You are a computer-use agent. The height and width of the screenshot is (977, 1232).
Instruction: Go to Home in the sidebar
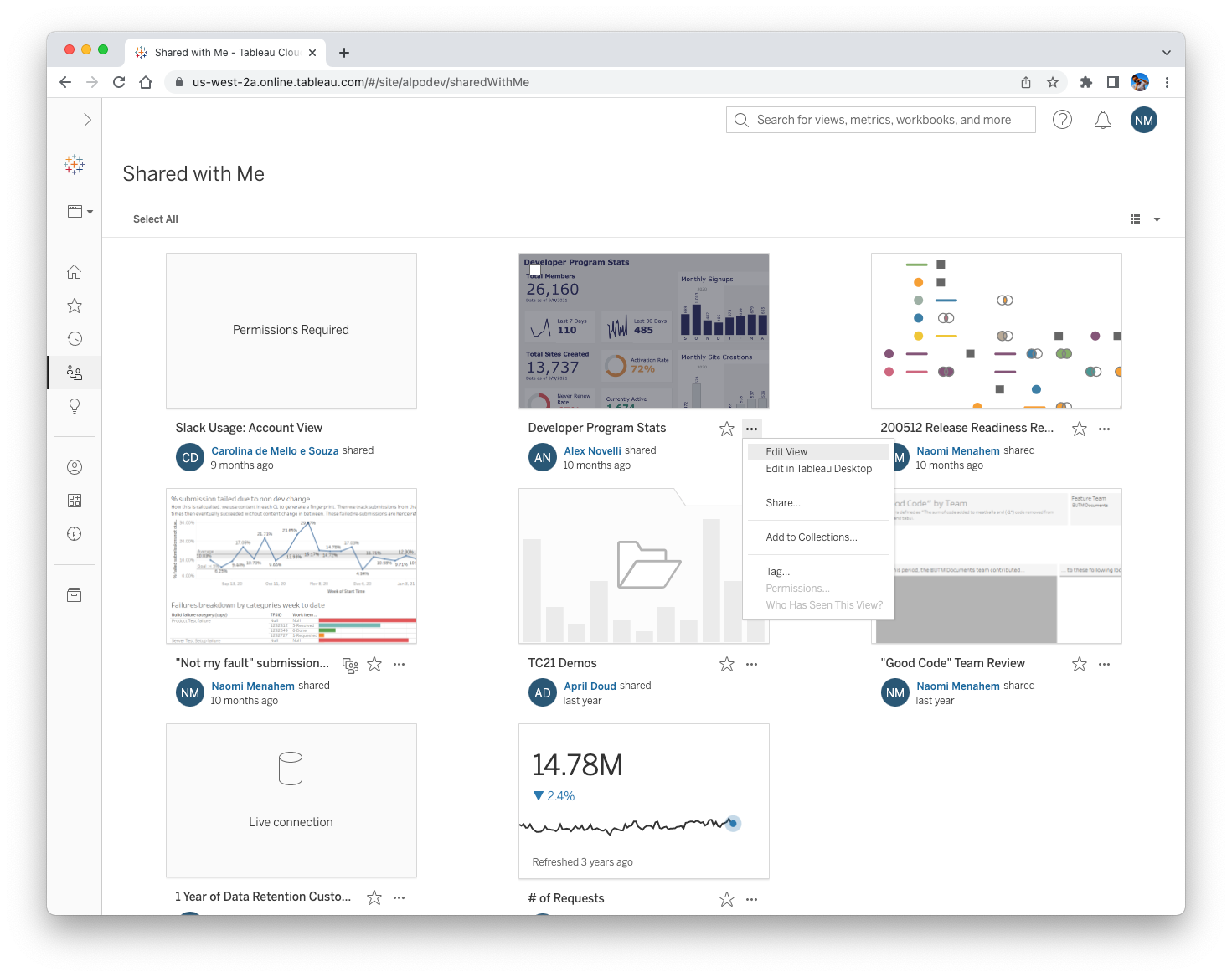point(75,272)
